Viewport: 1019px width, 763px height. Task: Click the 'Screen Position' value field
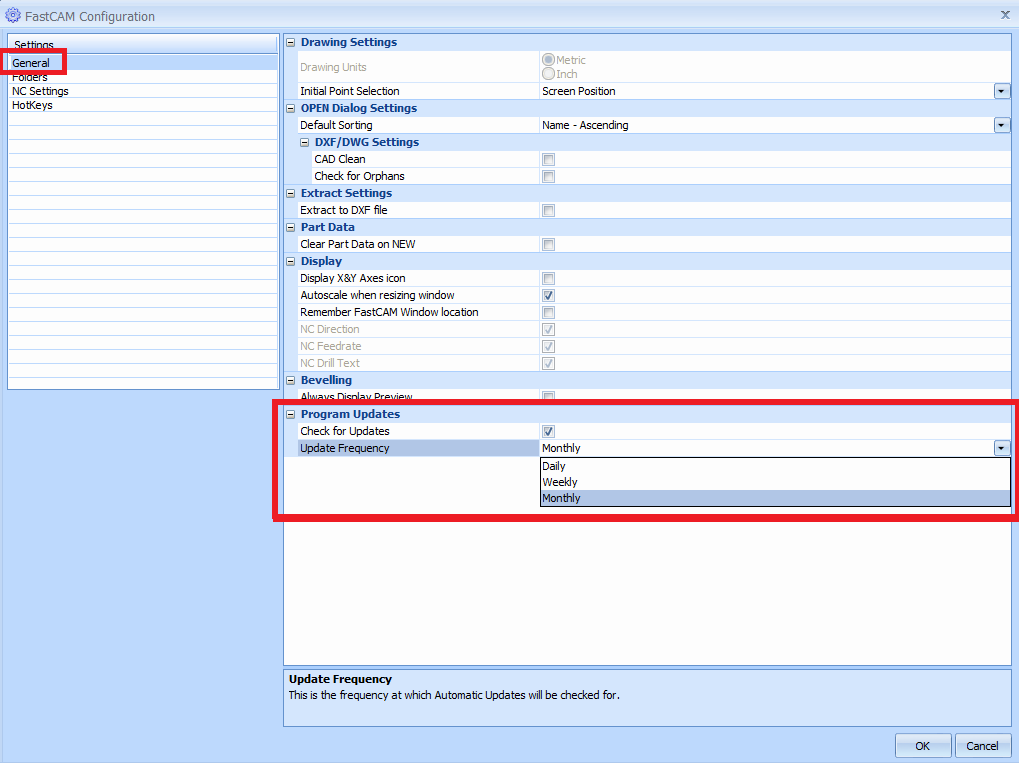click(x=767, y=91)
